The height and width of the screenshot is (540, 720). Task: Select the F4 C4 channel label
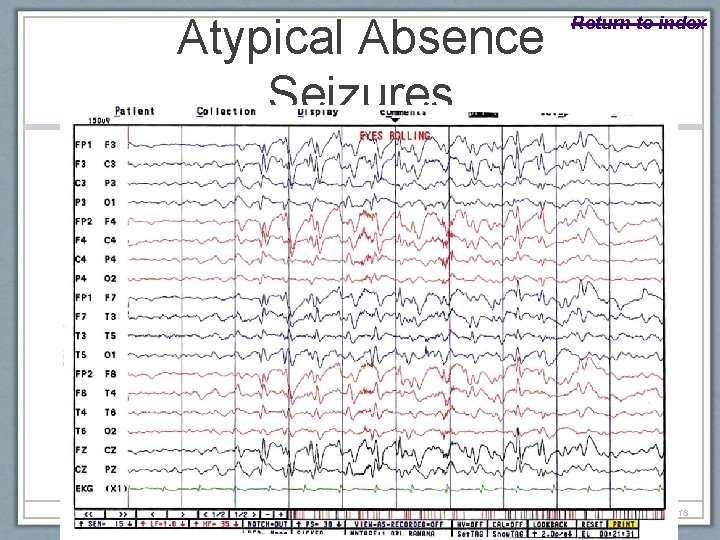coord(96,240)
